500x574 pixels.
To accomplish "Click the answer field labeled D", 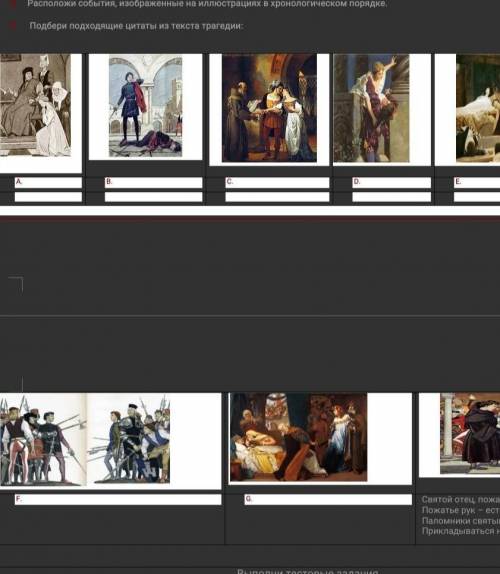I will 391,182.
